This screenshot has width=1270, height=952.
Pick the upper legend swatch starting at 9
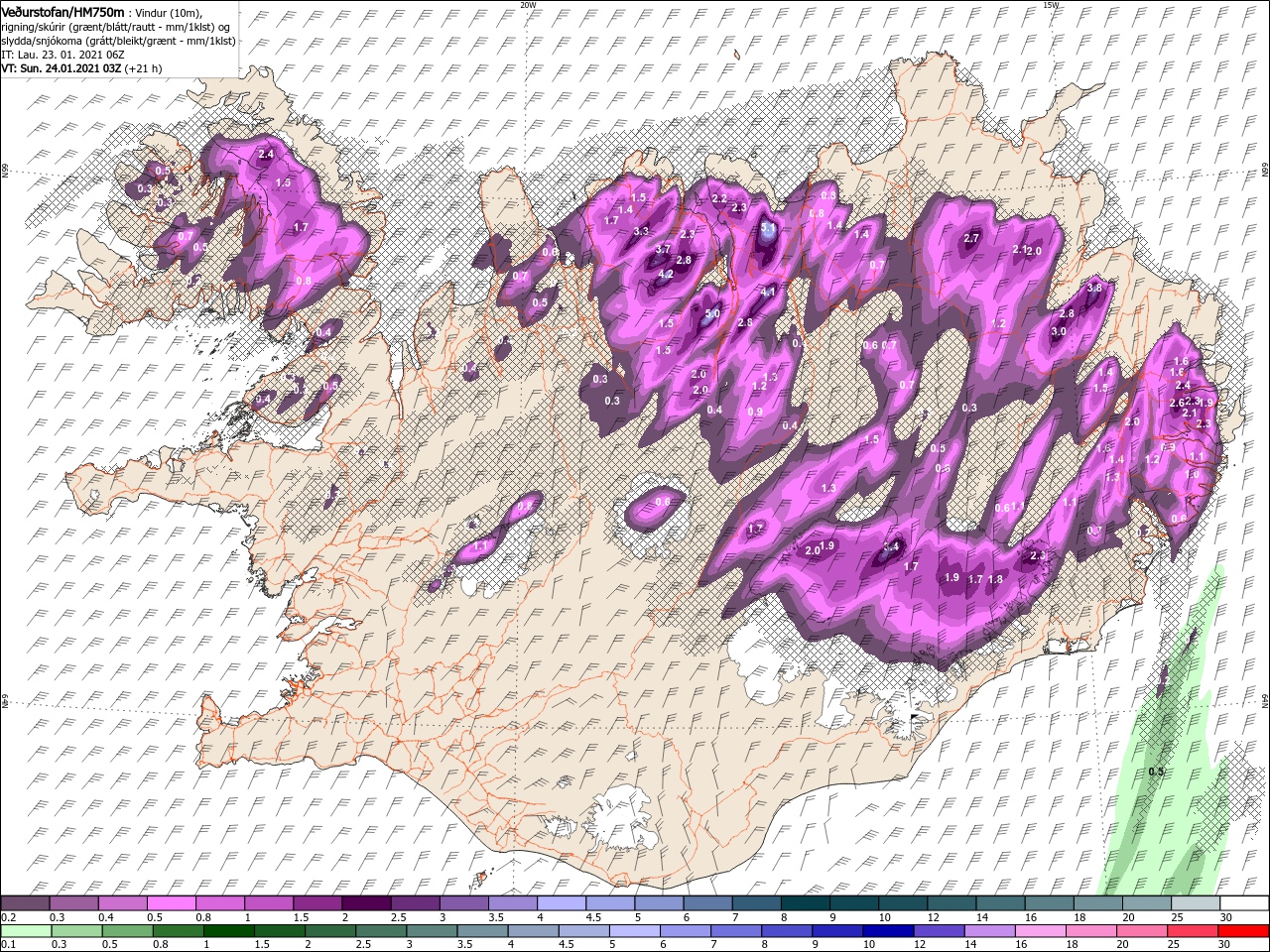tap(854, 903)
